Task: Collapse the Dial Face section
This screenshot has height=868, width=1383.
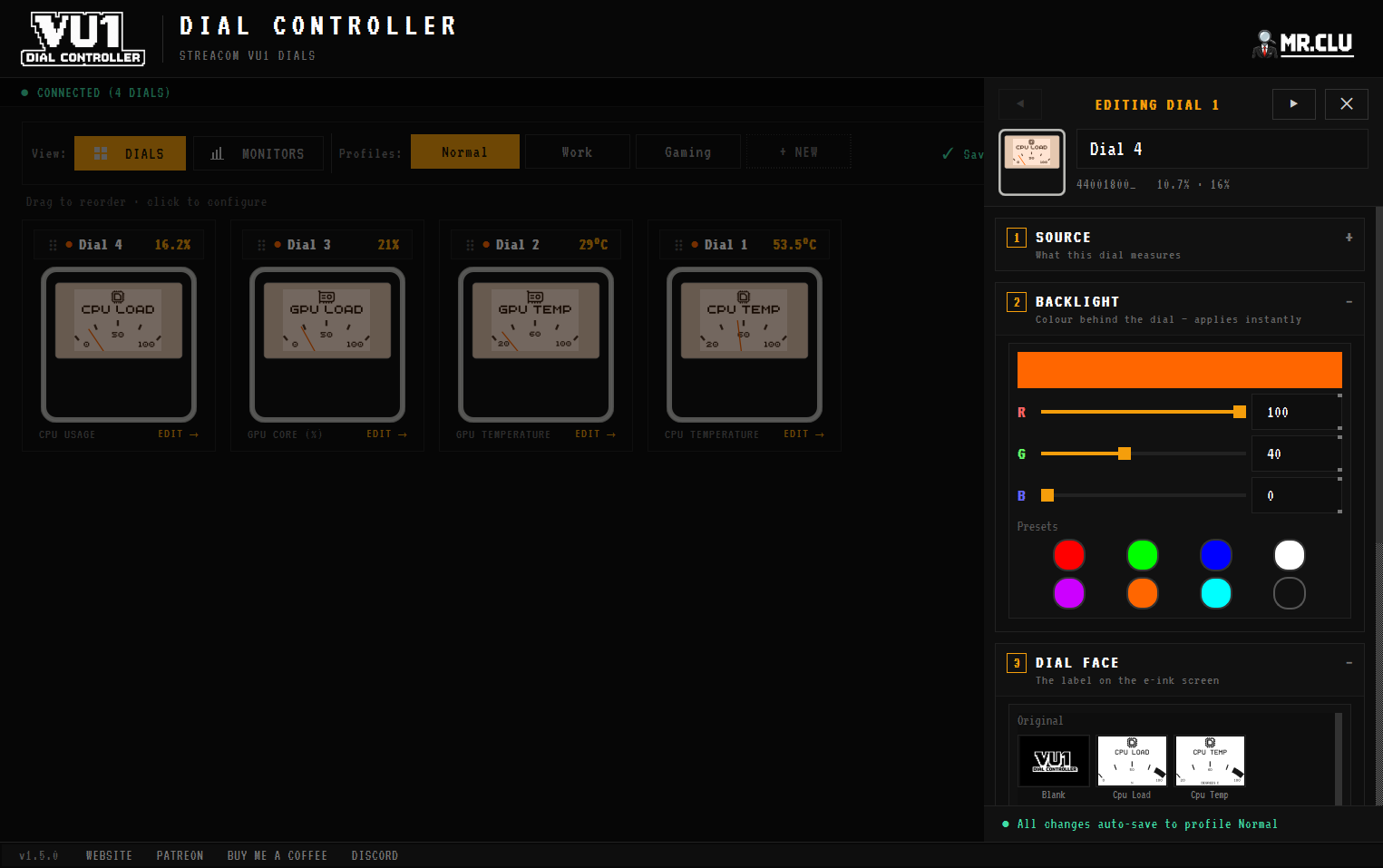Action: 1180,670
